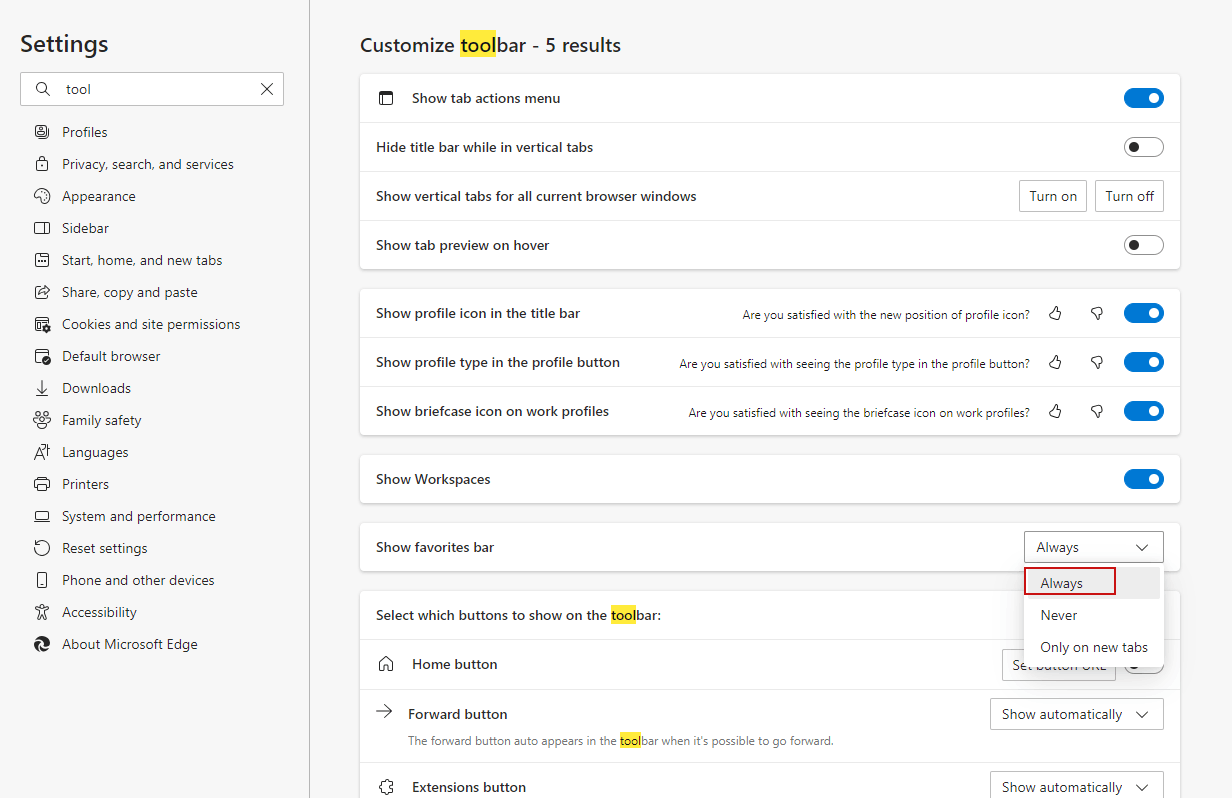Click the Privacy, search, and services lock icon
This screenshot has width=1232, height=798.
point(42,164)
